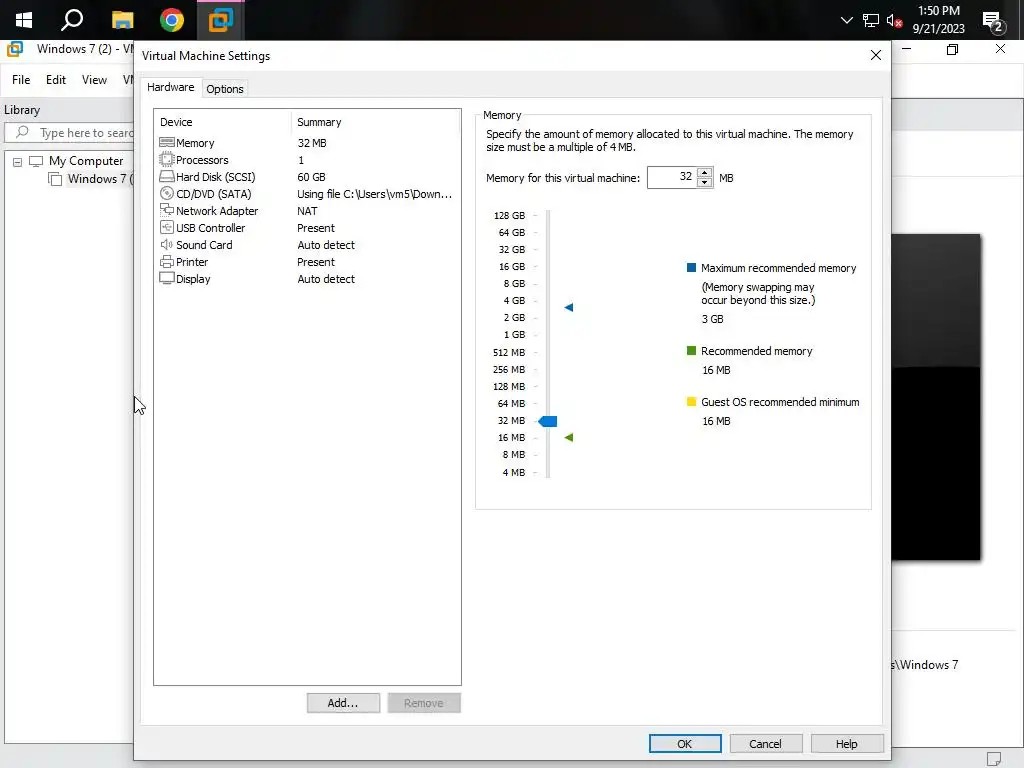Click the 128 GB slider label
The height and width of the screenshot is (768, 1024).
(509, 216)
